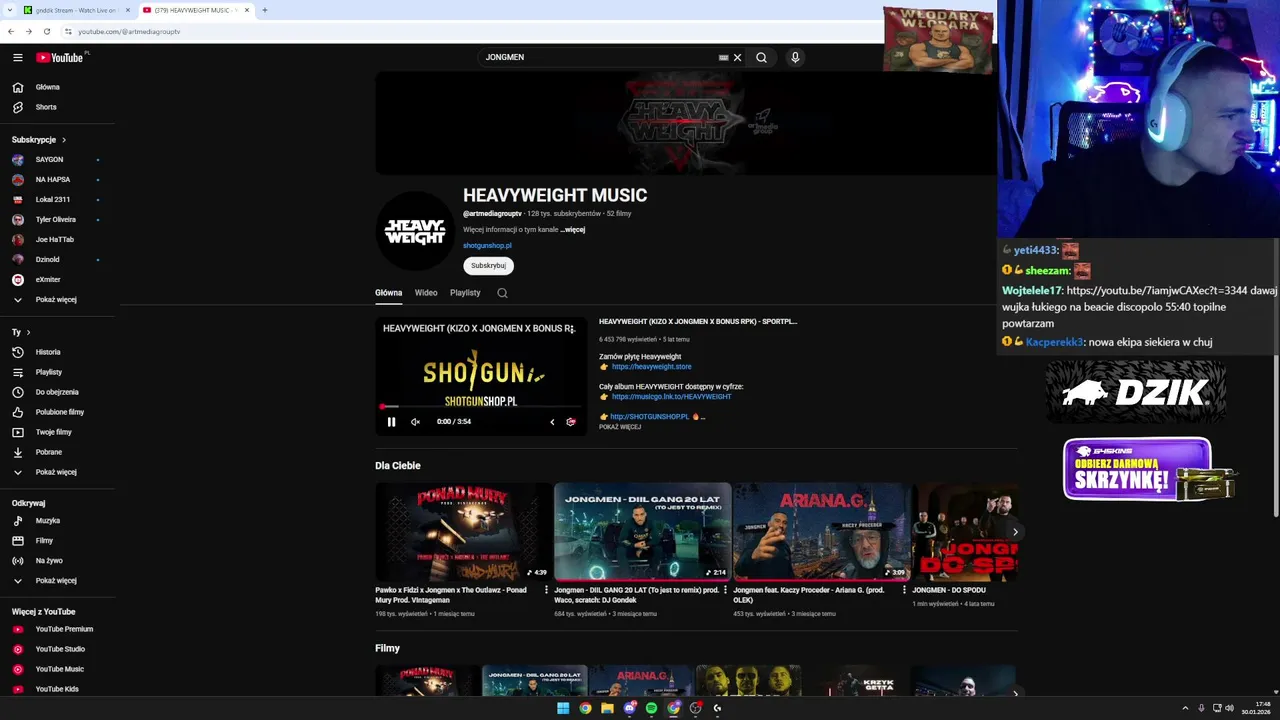Open options menu for Ponad Mury video
The width and height of the screenshot is (1280, 720).
tap(546, 590)
